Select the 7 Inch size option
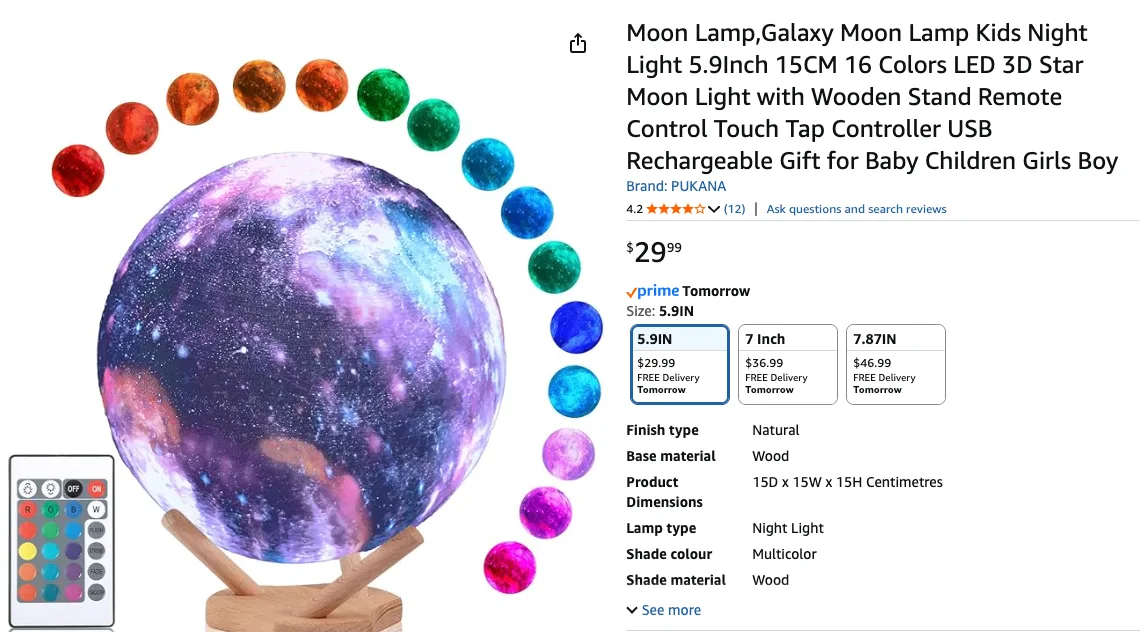Screen dimensions: 1144x632 (x=787, y=364)
